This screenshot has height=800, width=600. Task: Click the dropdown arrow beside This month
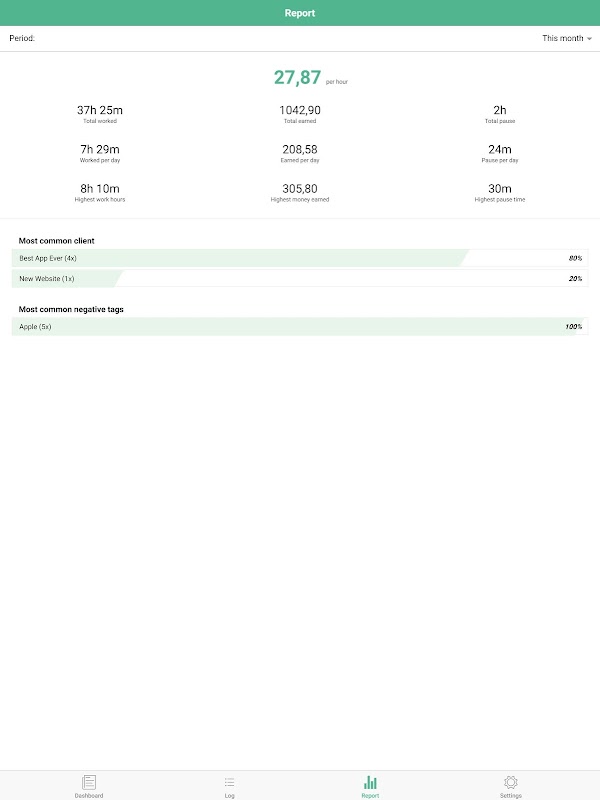pos(589,39)
